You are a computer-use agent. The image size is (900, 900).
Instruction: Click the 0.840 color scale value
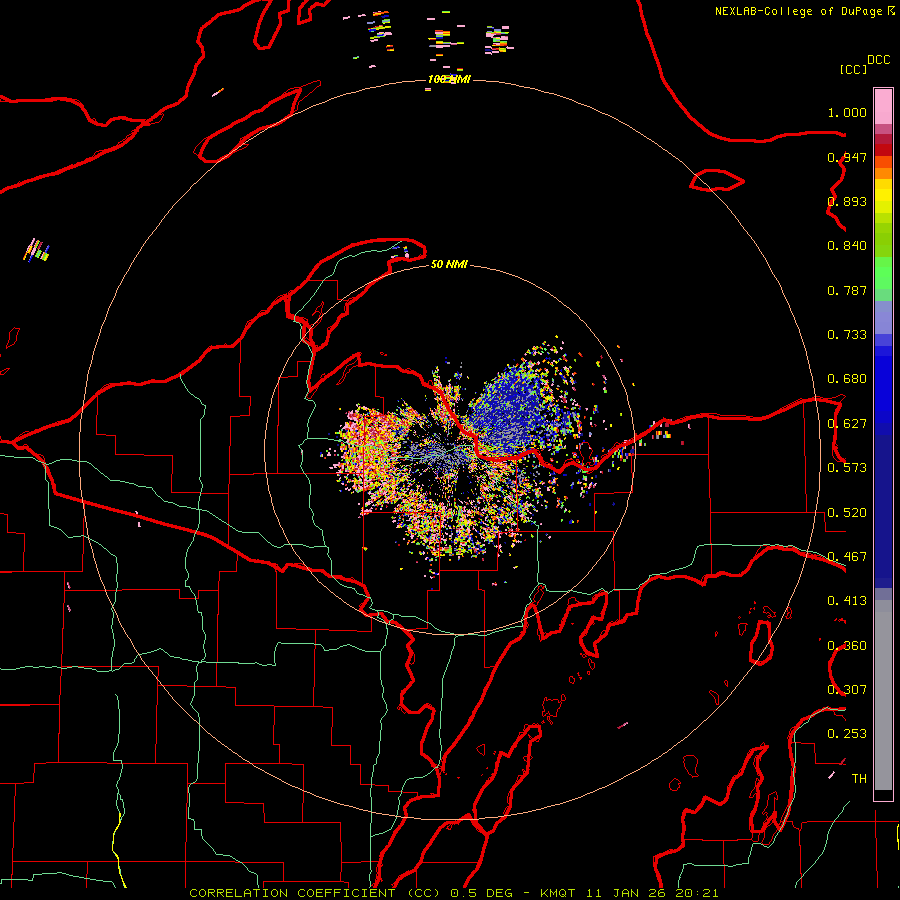847,246
